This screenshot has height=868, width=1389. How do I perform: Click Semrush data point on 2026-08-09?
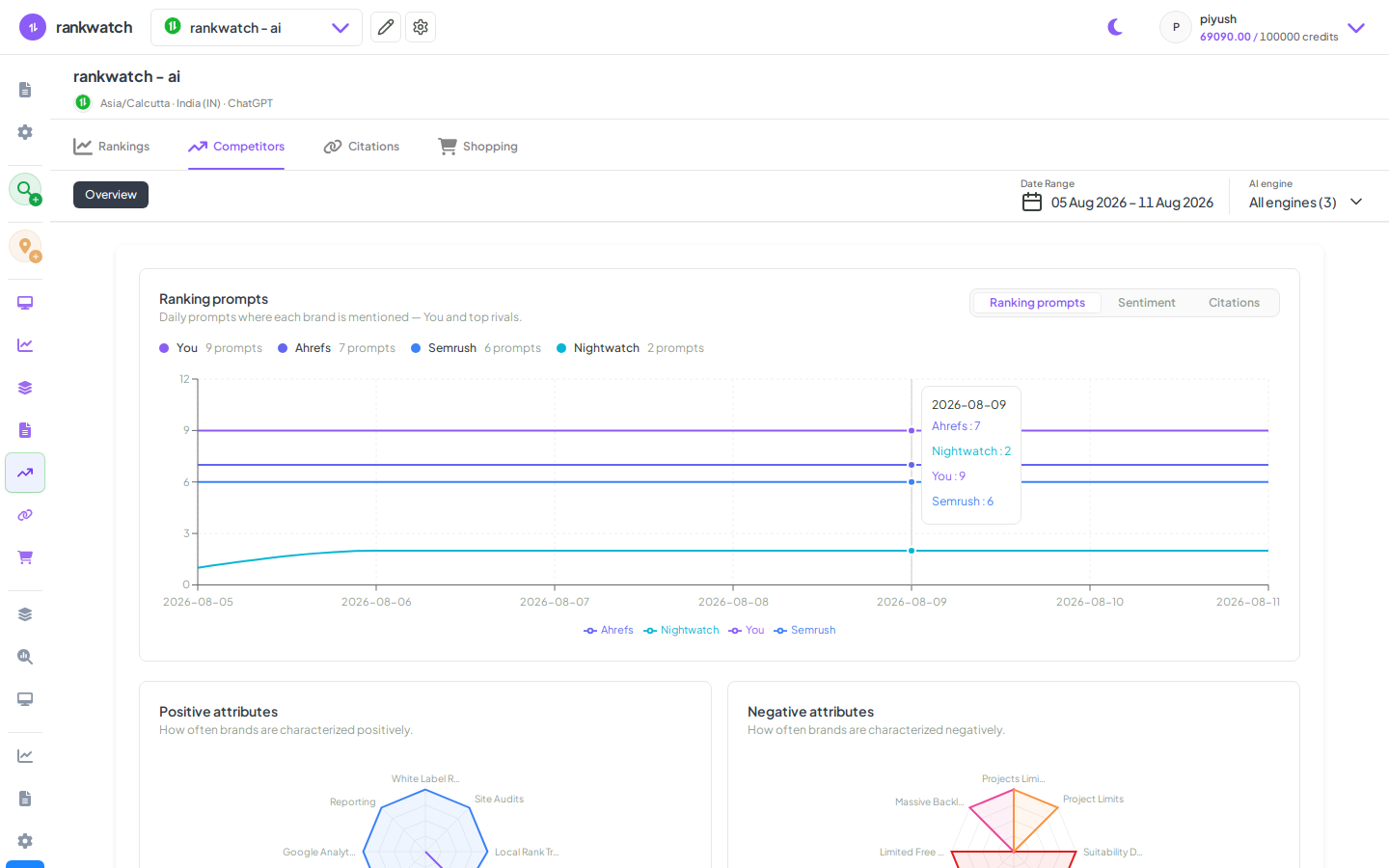click(x=912, y=482)
